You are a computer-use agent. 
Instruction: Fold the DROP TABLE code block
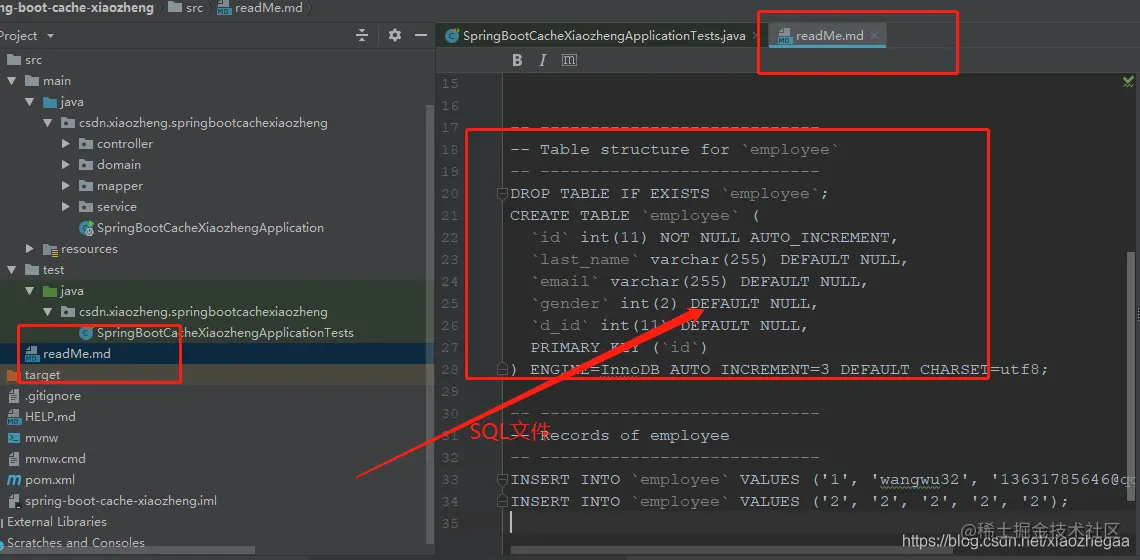(502, 193)
